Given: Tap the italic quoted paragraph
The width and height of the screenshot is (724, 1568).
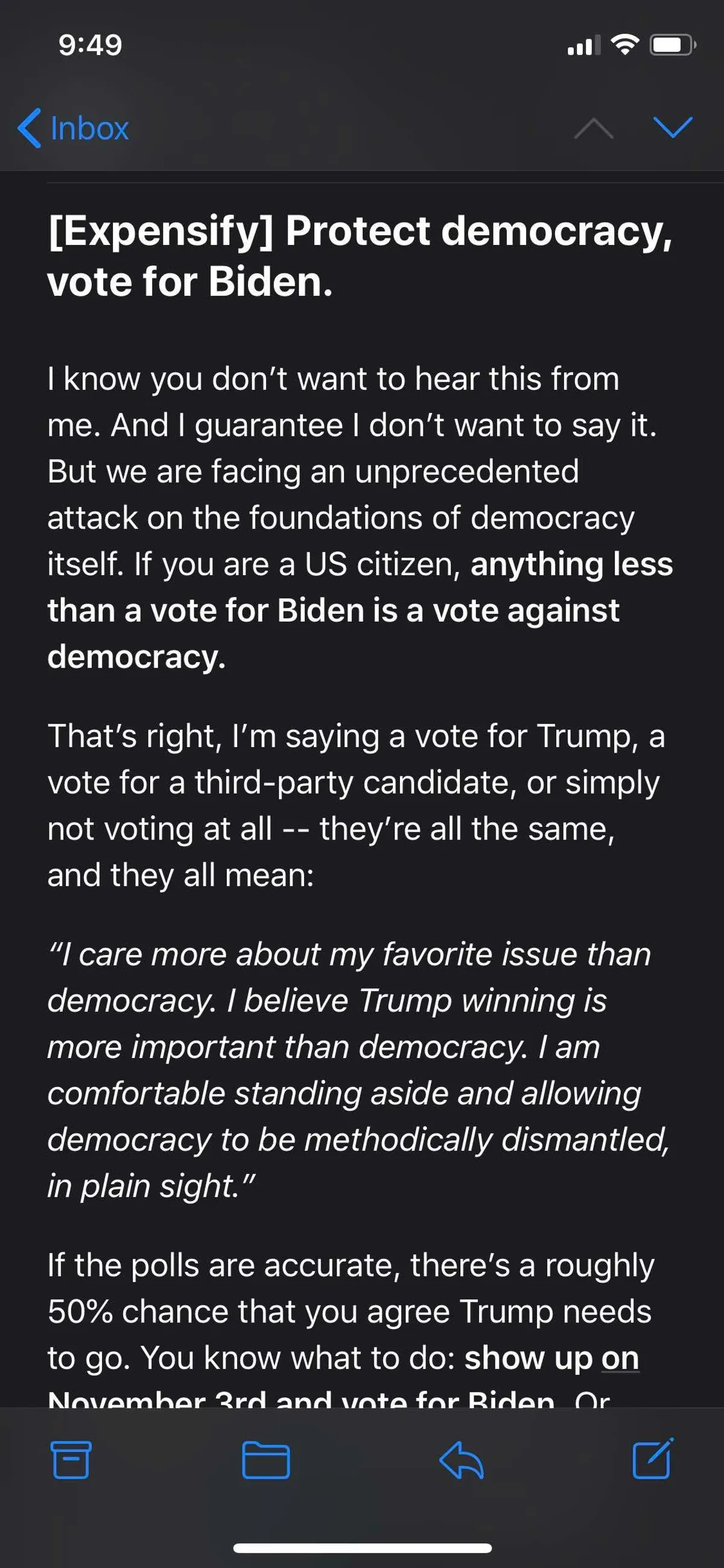Looking at the screenshot, I should click(358, 1069).
